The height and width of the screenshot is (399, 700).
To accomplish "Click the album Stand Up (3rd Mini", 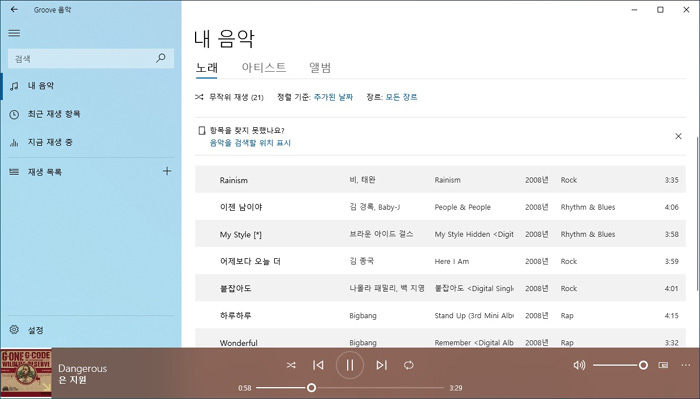I will [474, 316].
